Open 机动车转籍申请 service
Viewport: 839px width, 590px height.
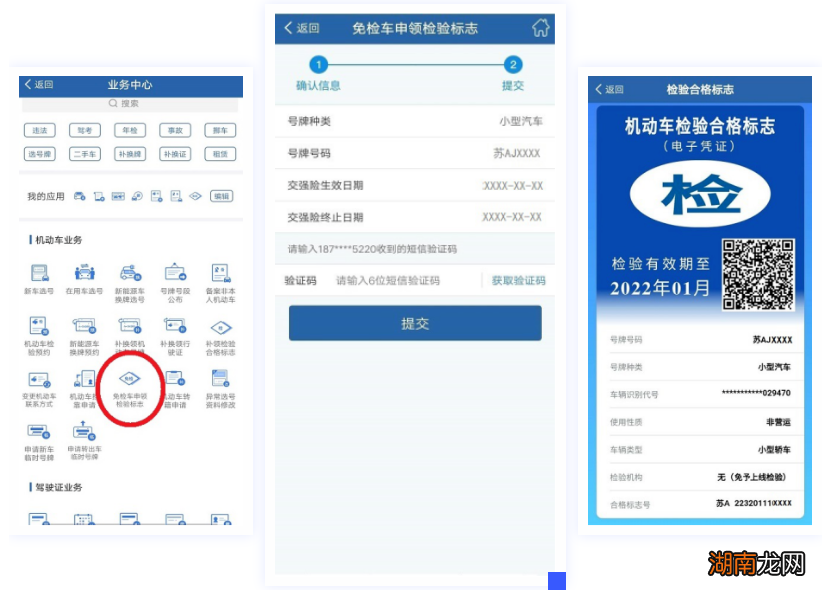coord(174,380)
